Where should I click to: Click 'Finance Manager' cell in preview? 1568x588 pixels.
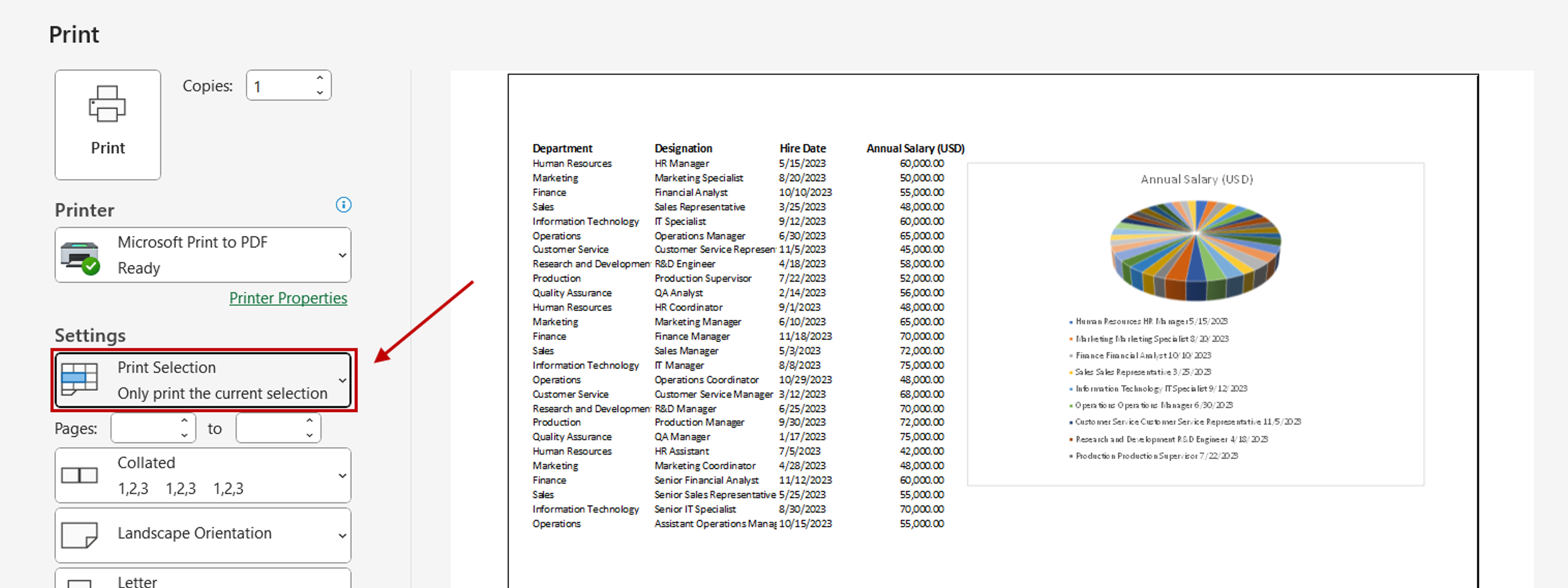pos(692,336)
